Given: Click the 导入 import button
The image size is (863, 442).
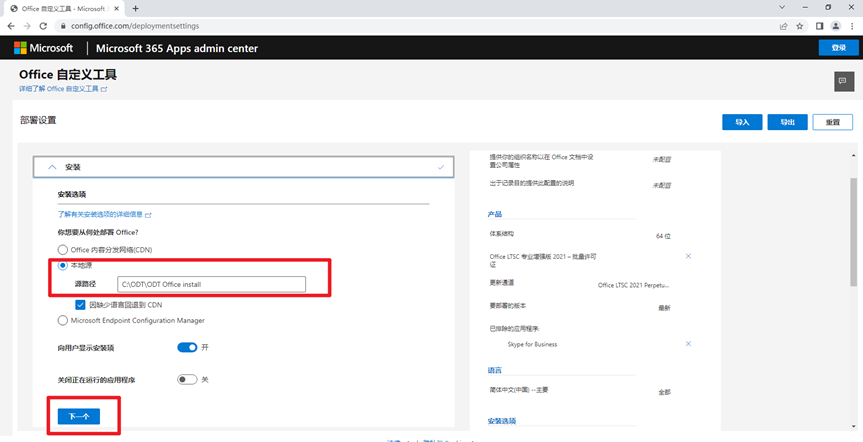Looking at the screenshot, I should [x=742, y=122].
